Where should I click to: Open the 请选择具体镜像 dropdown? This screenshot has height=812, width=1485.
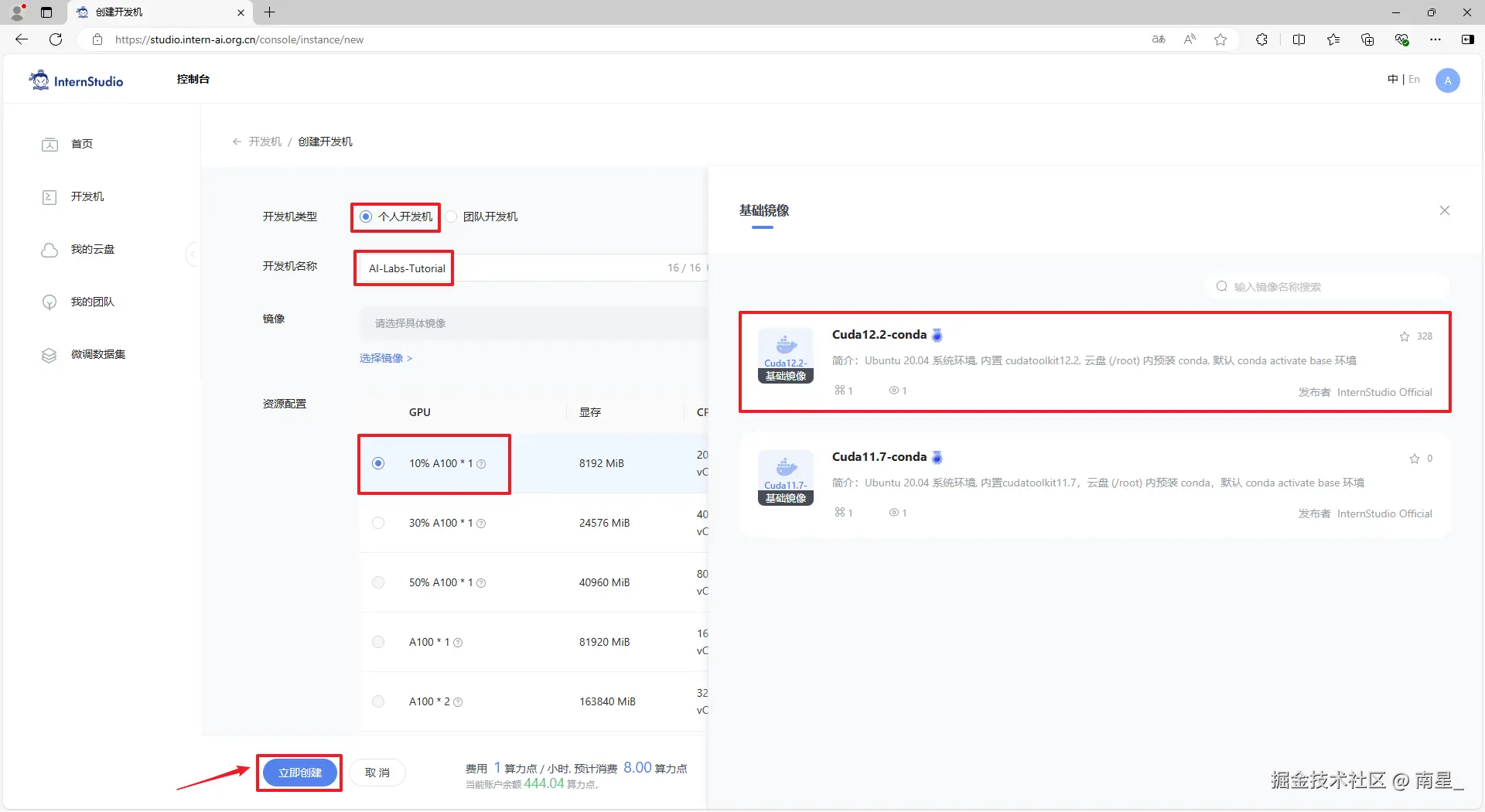(534, 323)
